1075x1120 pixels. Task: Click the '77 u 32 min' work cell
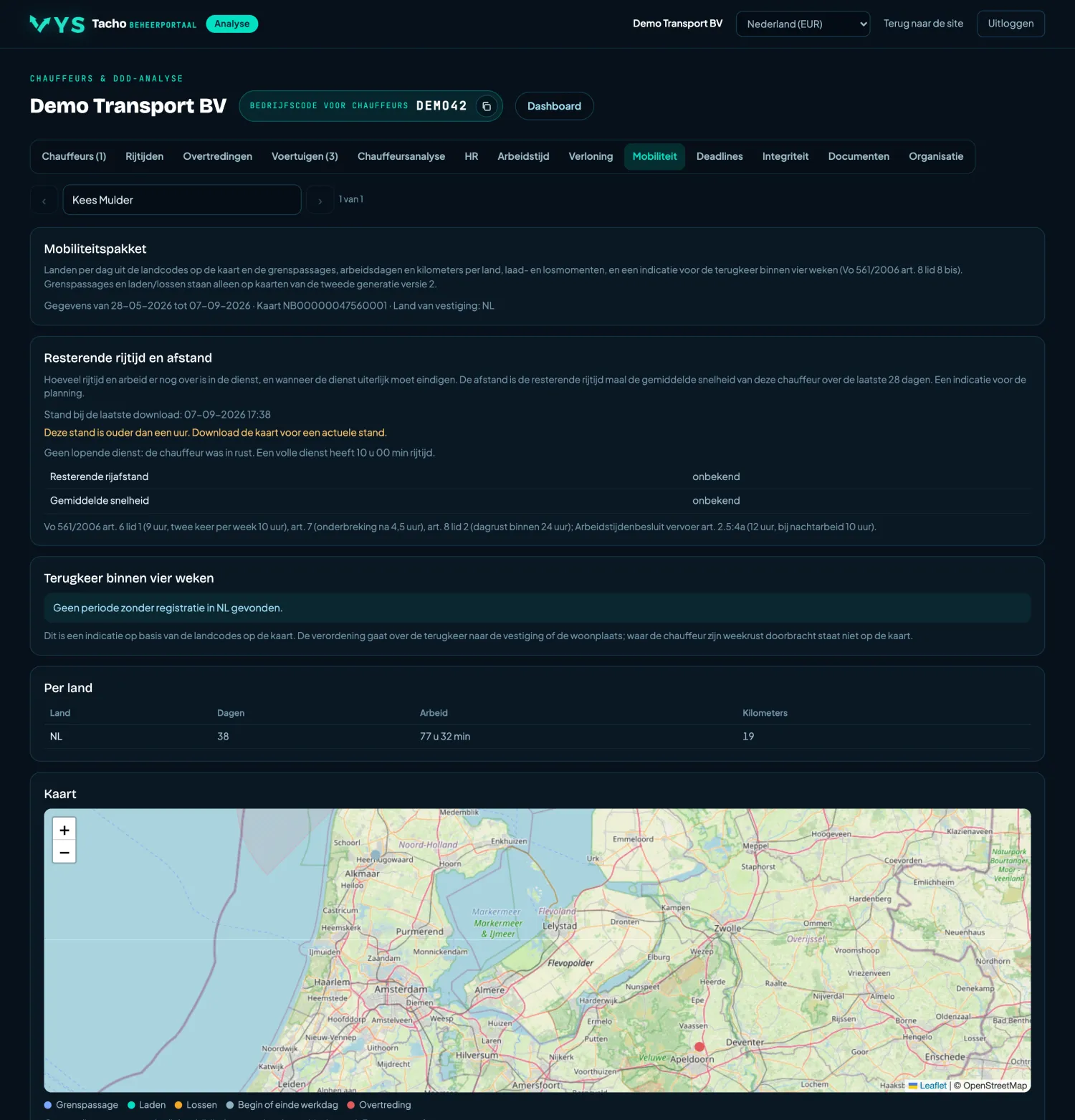tap(445, 737)
